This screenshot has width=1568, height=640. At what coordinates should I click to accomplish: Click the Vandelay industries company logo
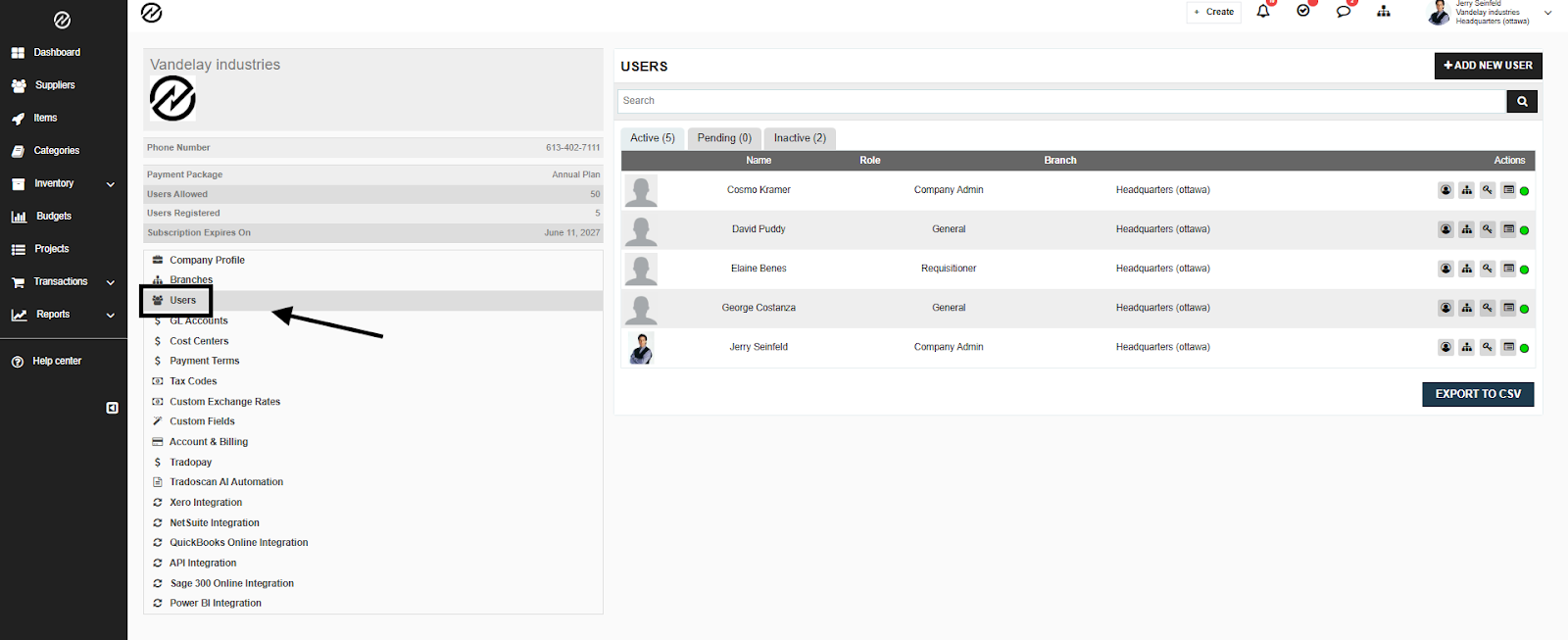coord(172,99)
